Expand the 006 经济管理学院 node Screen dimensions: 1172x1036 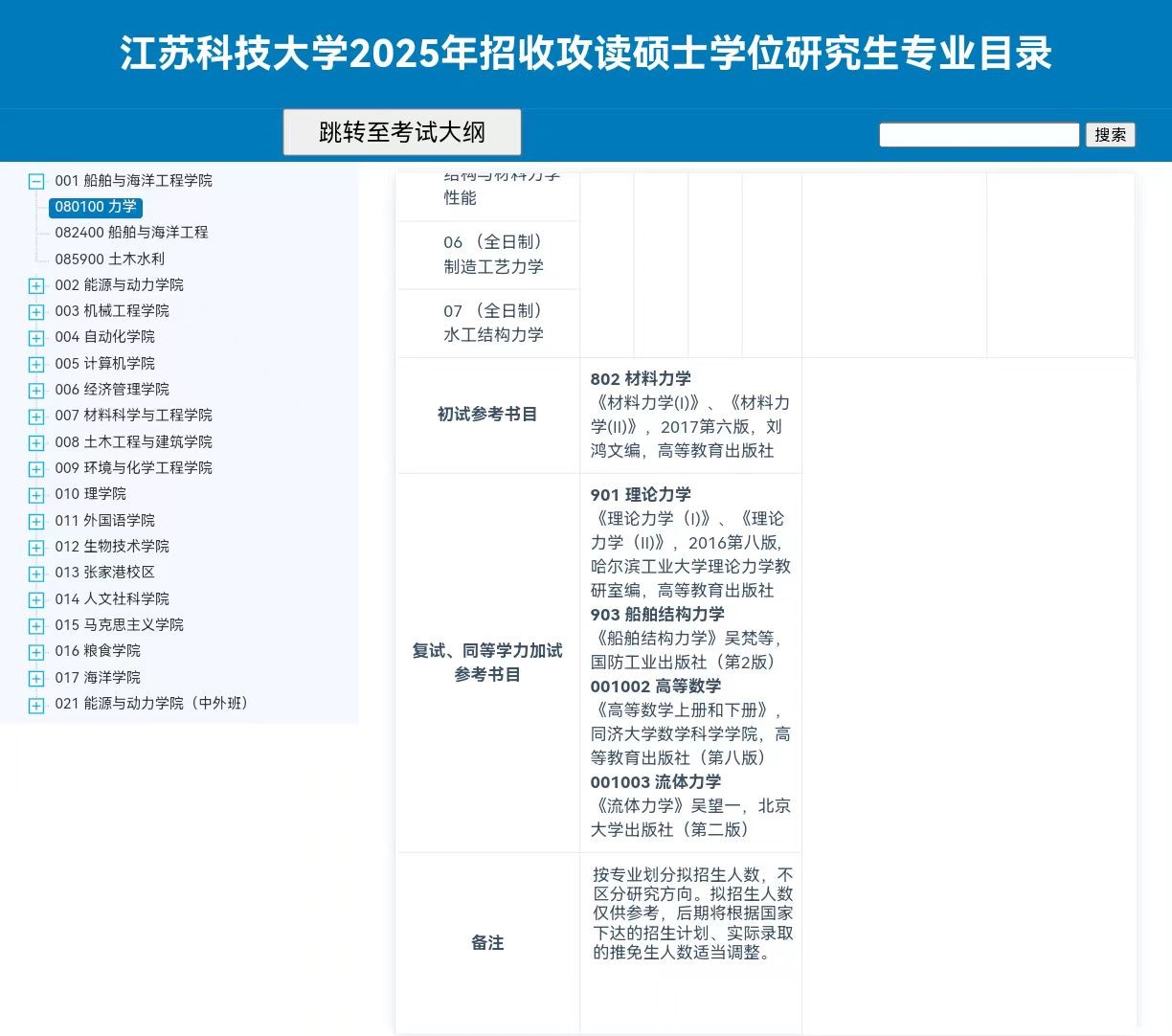tap(36, 390)
